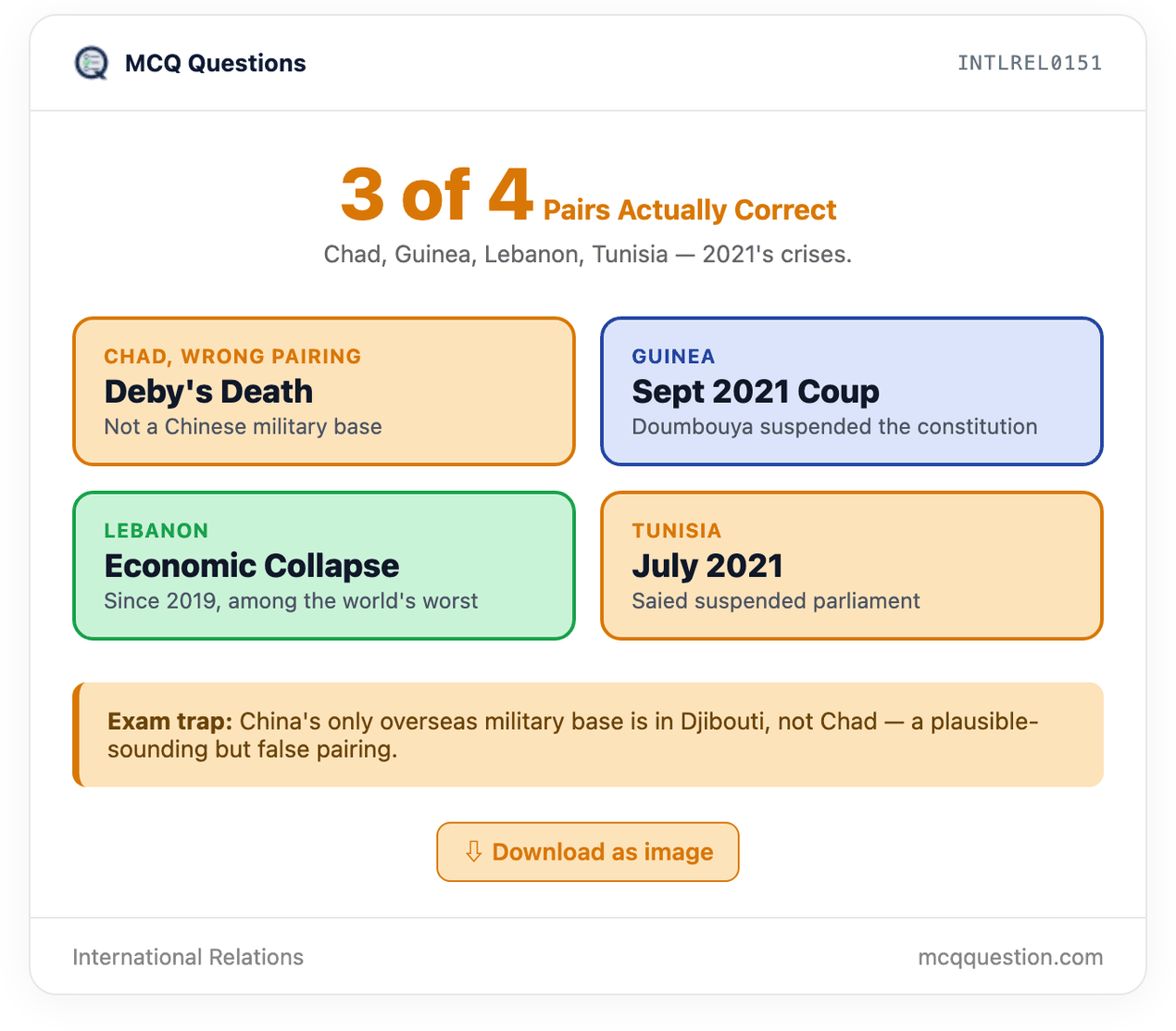The width and height of the screenshot is (1176, 1031).
Task: Click Doumbouya suspended the constitution text
Action: click(834, 426)
